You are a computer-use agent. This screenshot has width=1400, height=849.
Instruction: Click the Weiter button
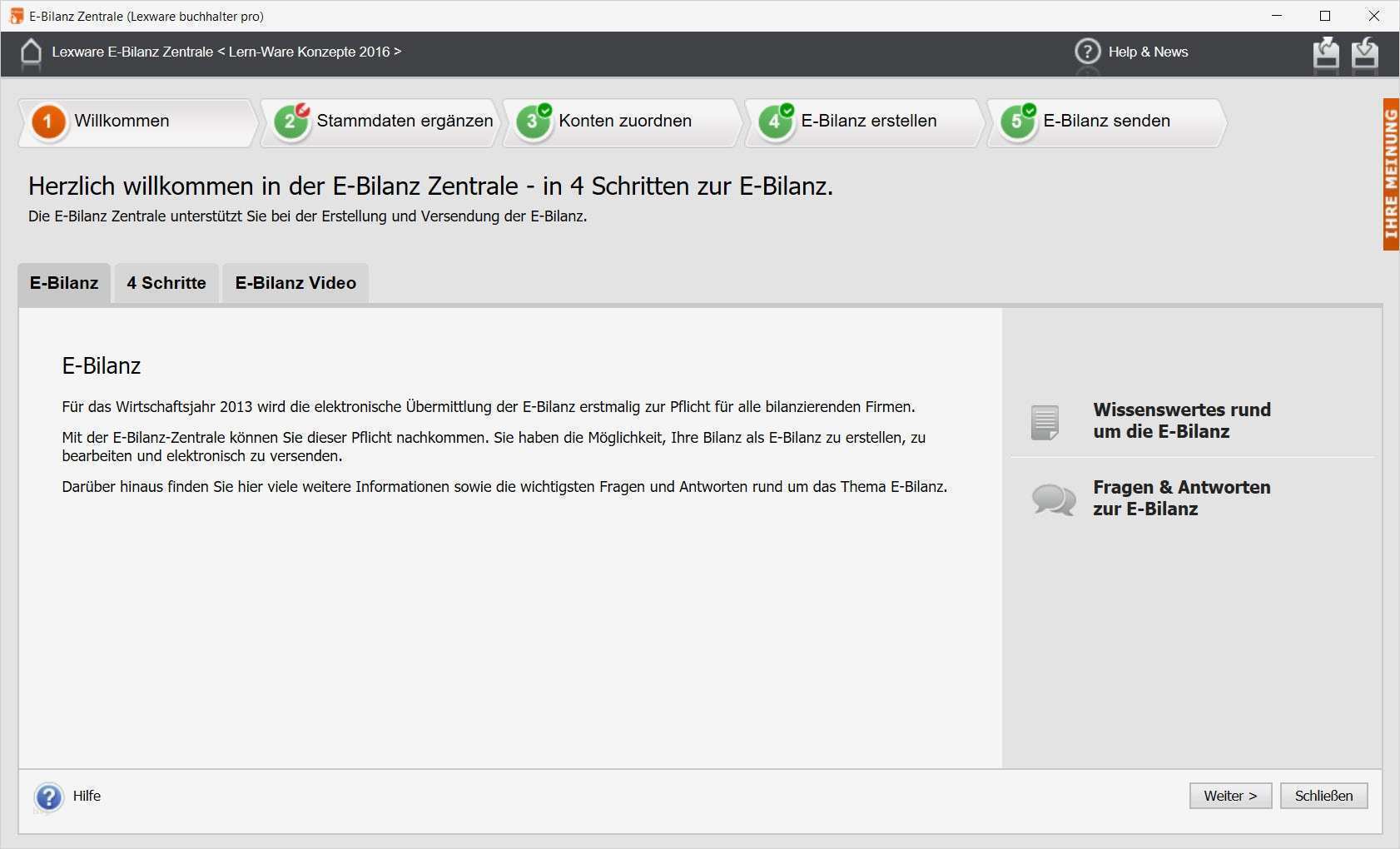pyautogui.click(x=1230, y=795)
